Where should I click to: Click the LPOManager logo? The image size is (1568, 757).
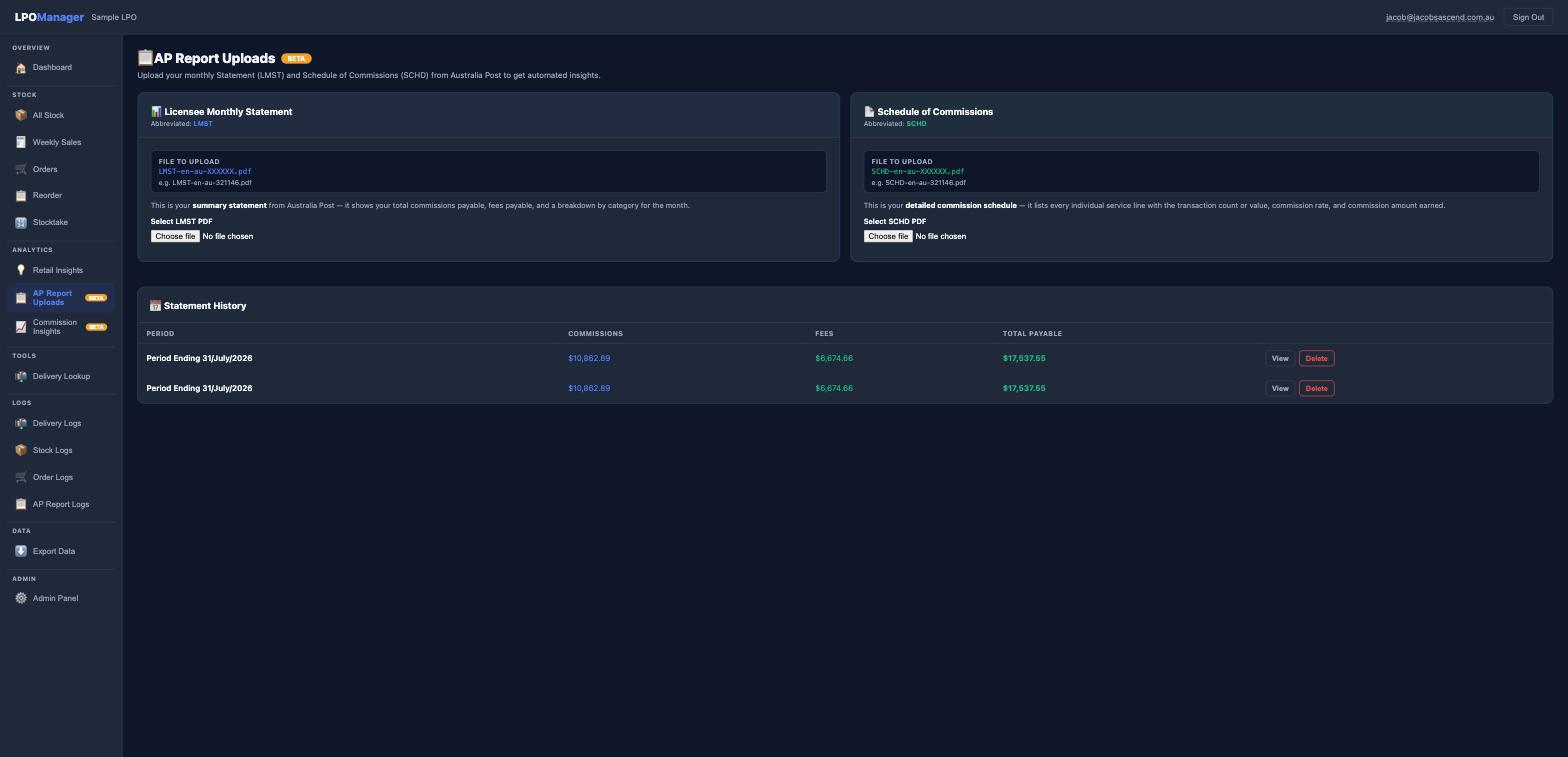[49, 17]
